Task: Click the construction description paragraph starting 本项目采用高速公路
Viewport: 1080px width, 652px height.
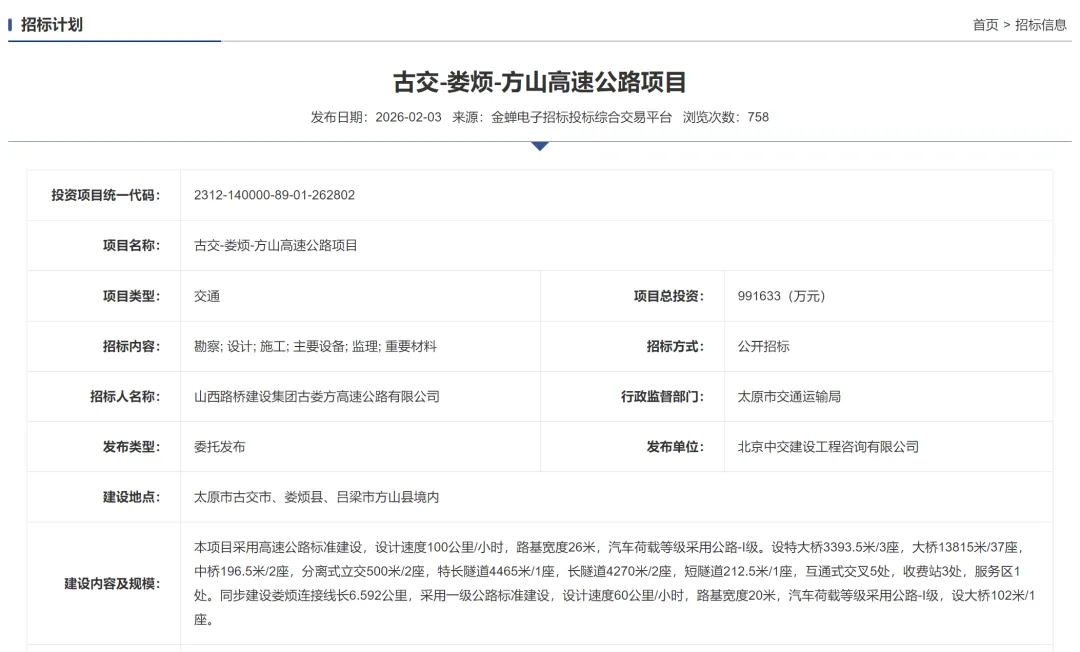Action: pyautogui.click(x=614, y=584)
